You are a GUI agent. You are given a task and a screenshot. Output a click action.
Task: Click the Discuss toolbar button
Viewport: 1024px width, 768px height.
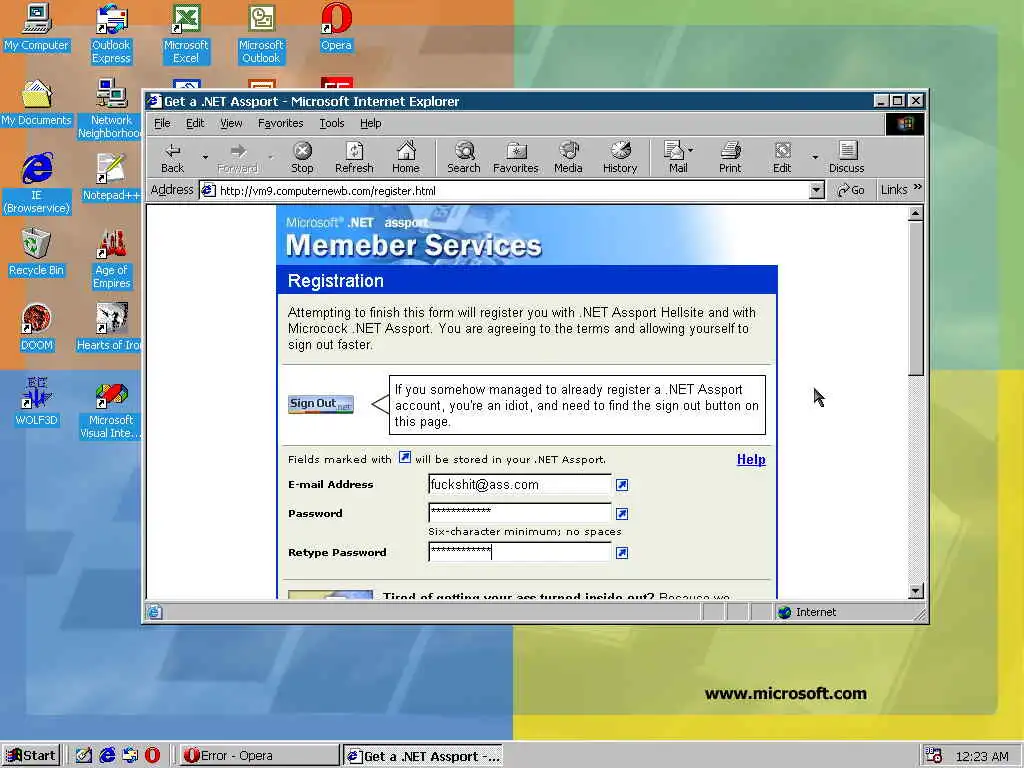click(846, 157)
